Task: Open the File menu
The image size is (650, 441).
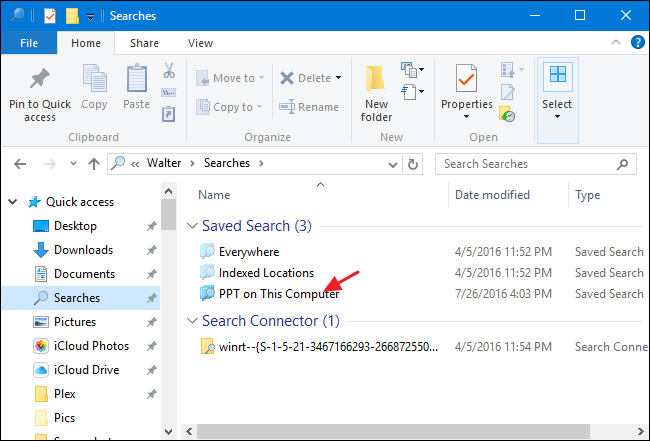Action: point(30,43)
